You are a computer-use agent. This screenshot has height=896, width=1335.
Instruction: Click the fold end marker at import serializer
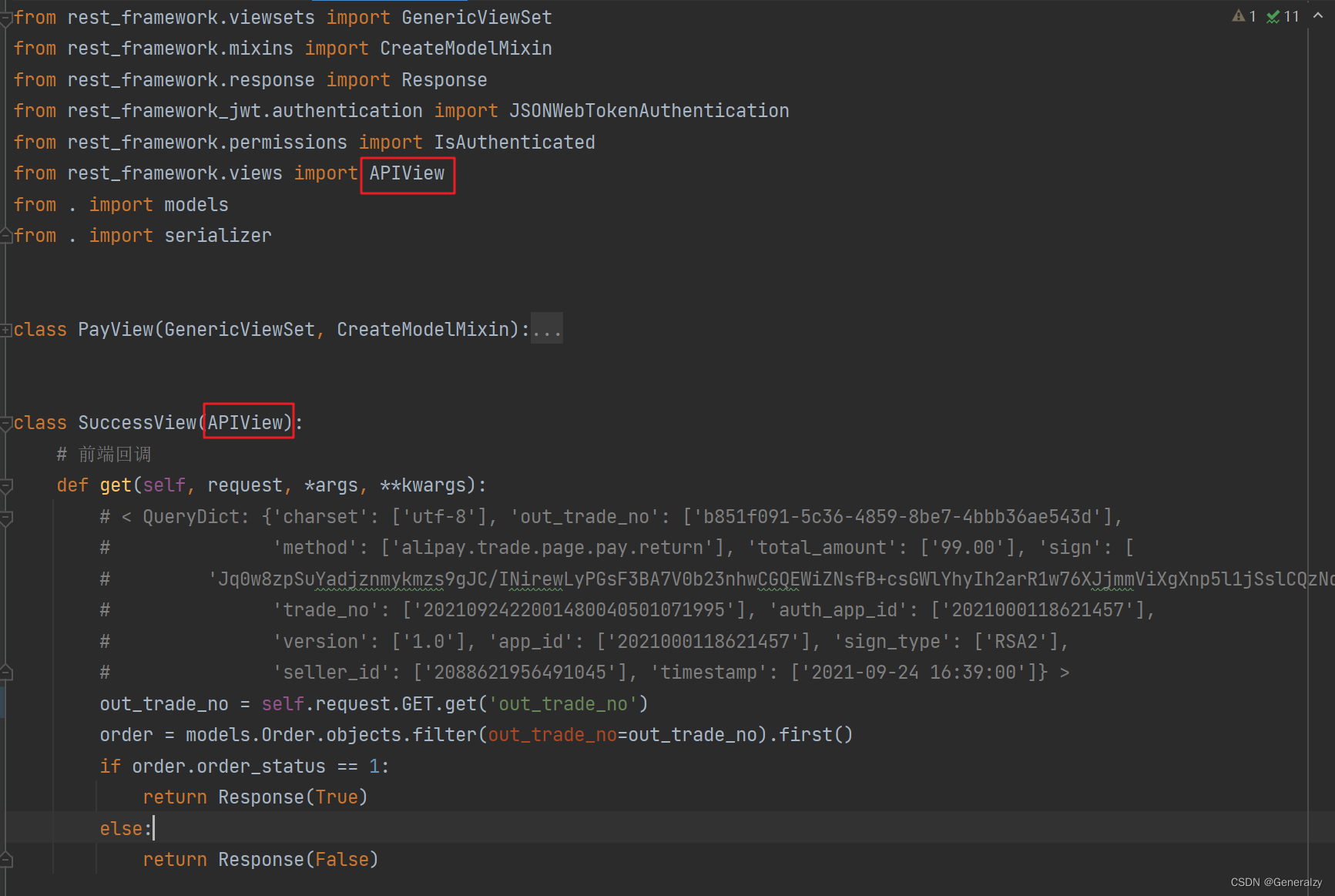tap(6, 236)
